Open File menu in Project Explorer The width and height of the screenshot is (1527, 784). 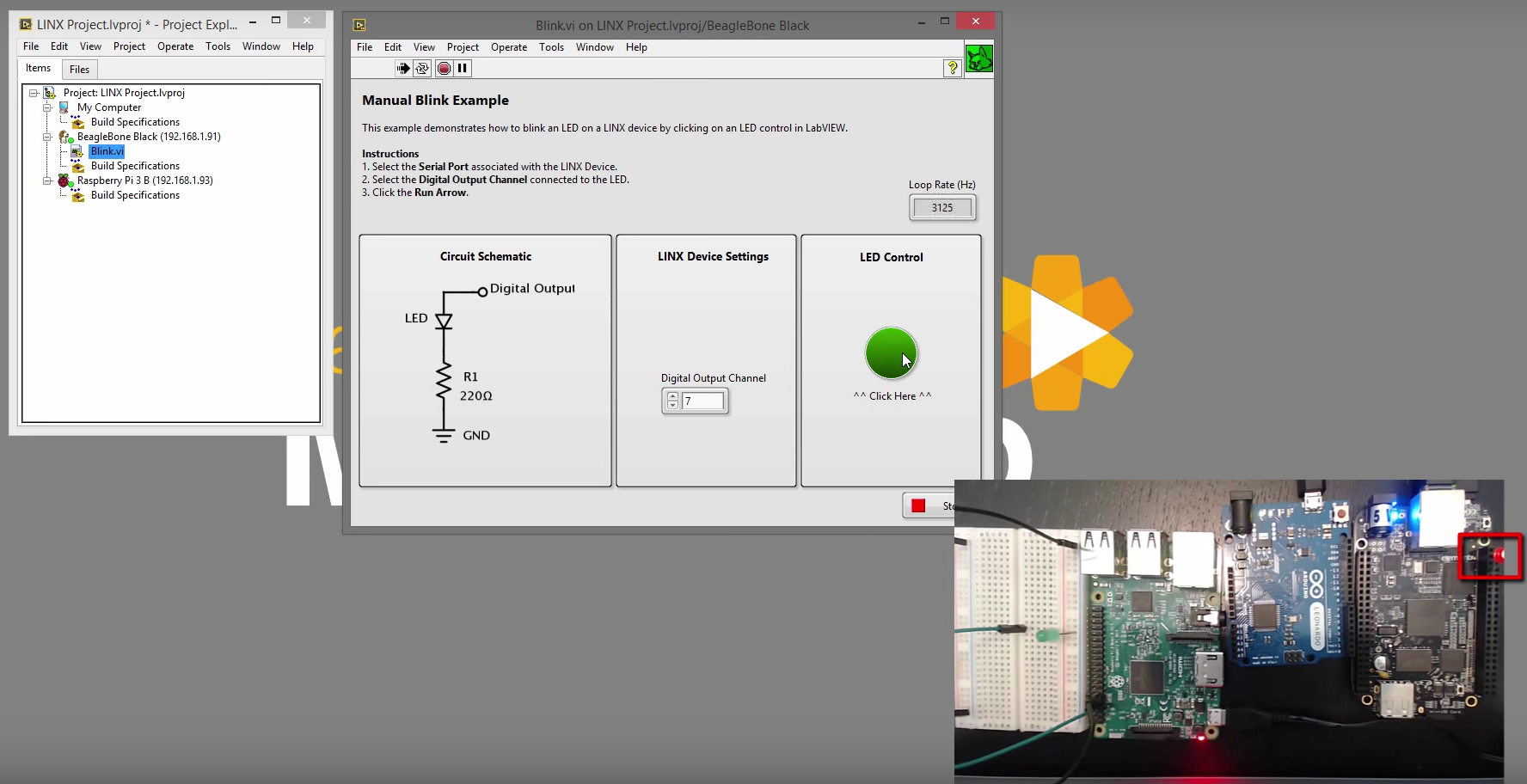(x=31, y=46)
